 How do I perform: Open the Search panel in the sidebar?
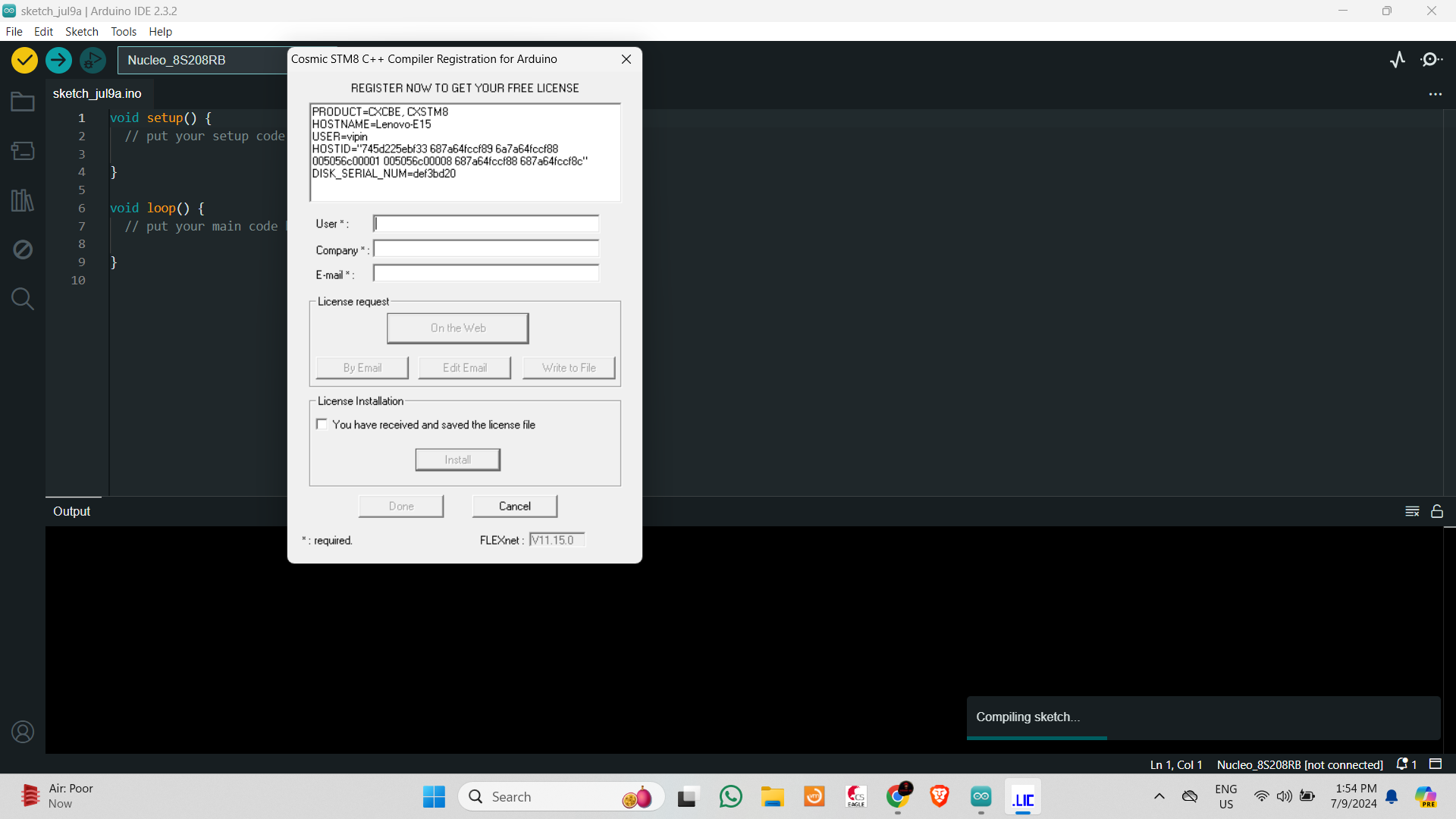point(23,299)
